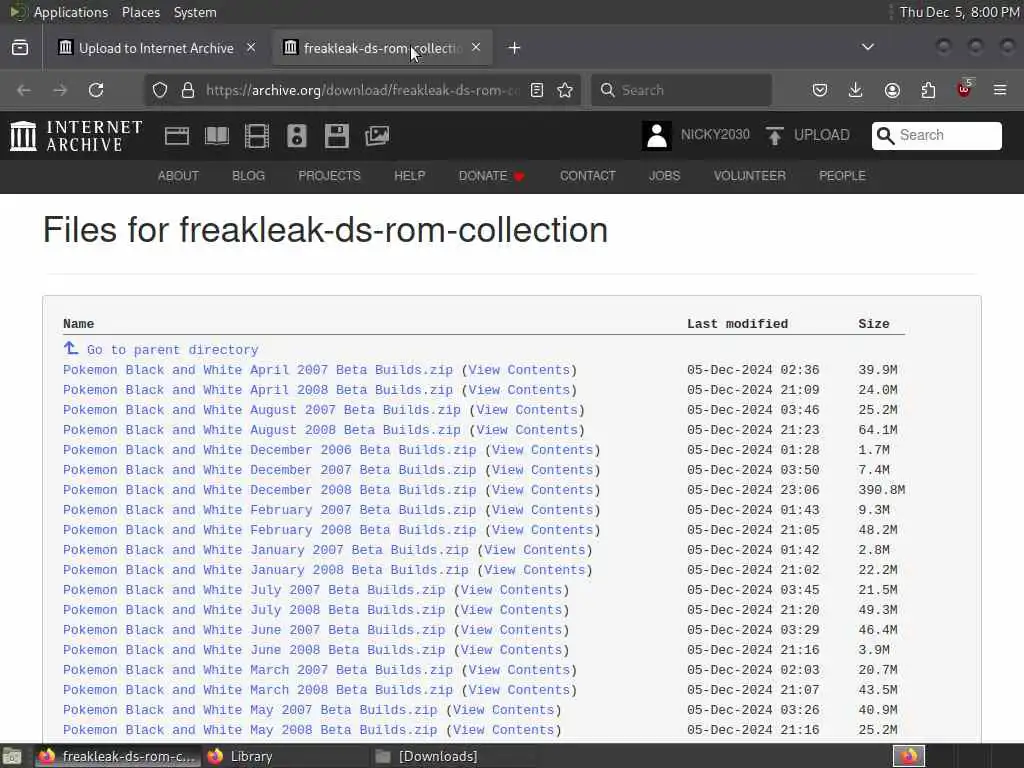Close the freakleak-ds-rom-collection tab
The image size is (1024, 768).
coord(476,47)
